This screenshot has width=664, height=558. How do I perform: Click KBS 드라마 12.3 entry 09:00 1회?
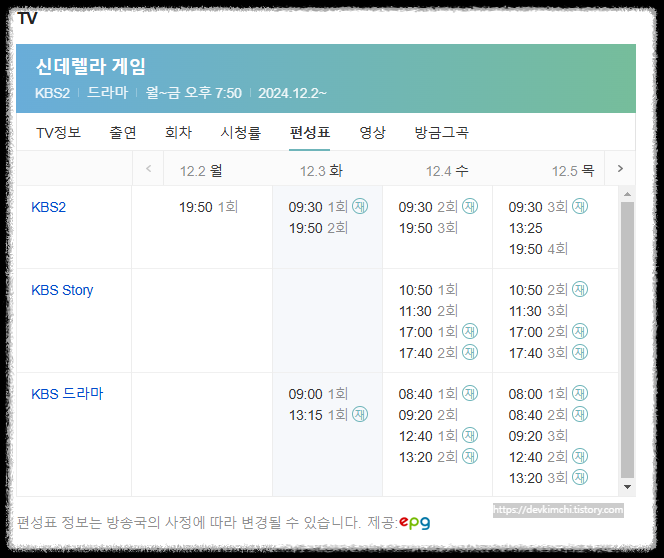(318, 394)
